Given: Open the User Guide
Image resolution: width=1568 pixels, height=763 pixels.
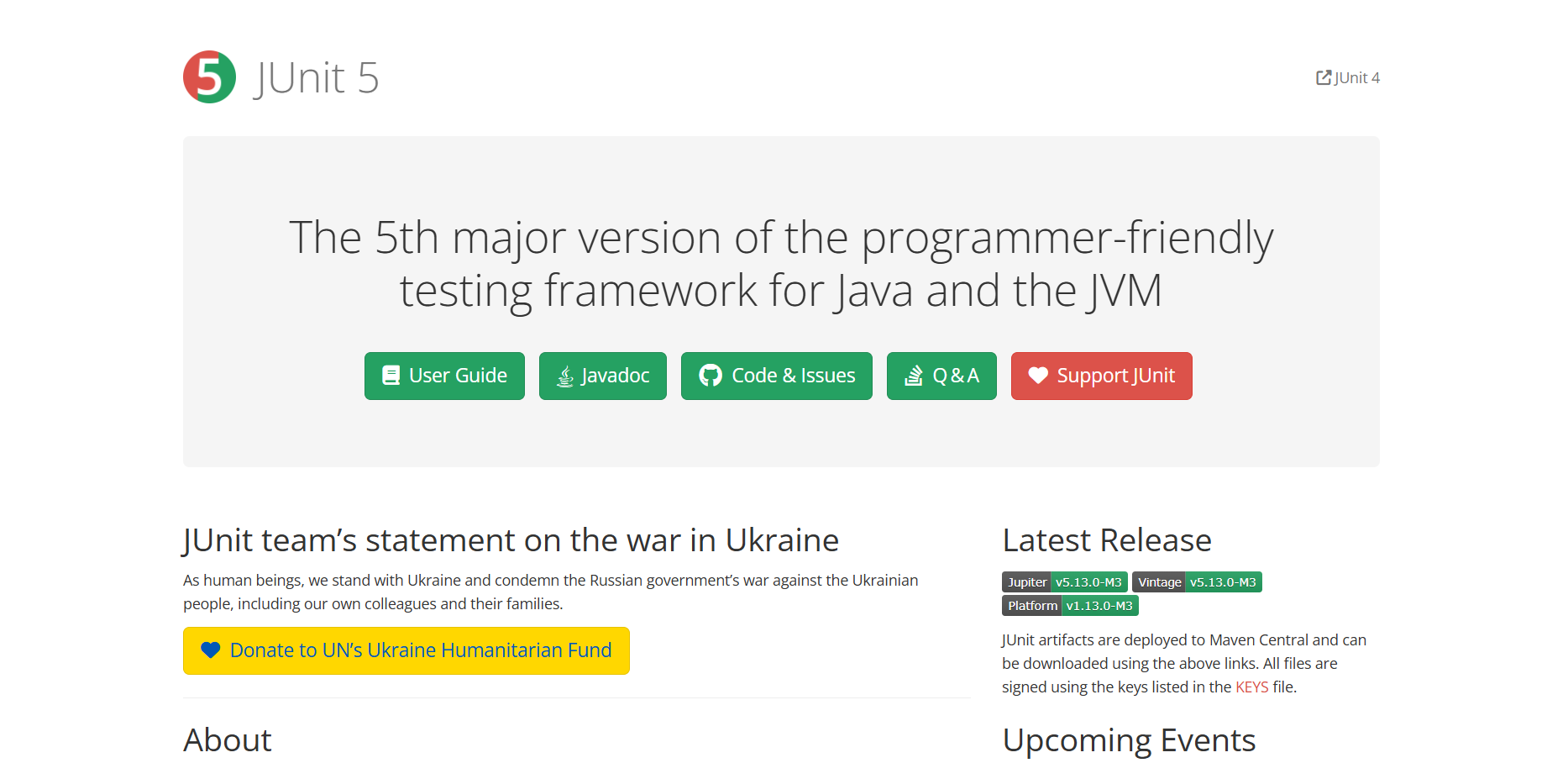Looking at the screenshot, I should click(444, 376).
